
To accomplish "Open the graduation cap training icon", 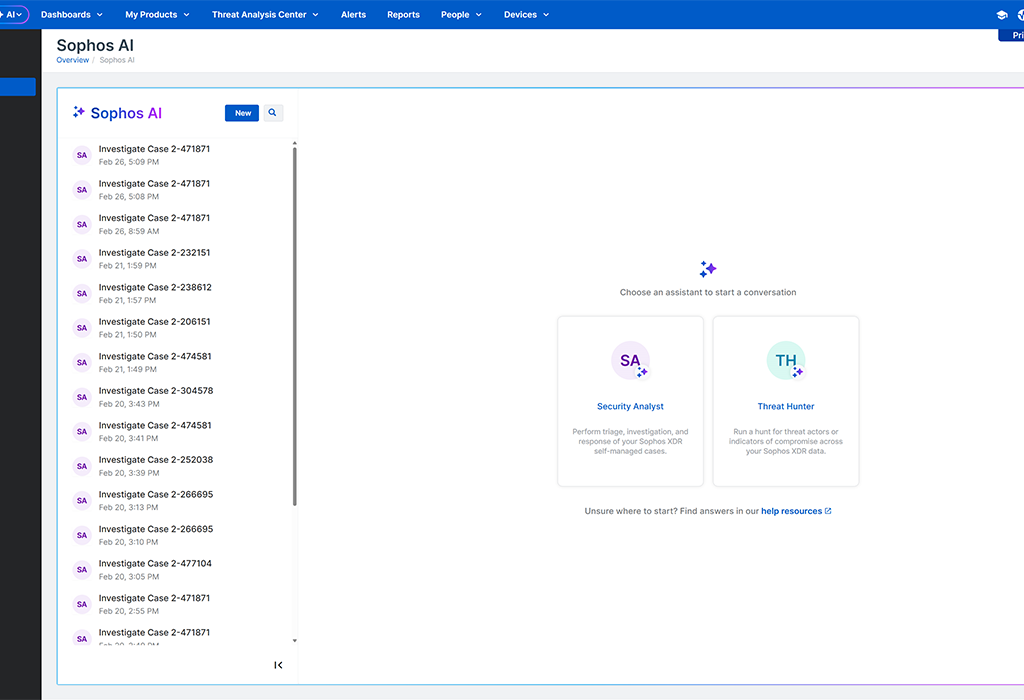I will point(1002,15).
